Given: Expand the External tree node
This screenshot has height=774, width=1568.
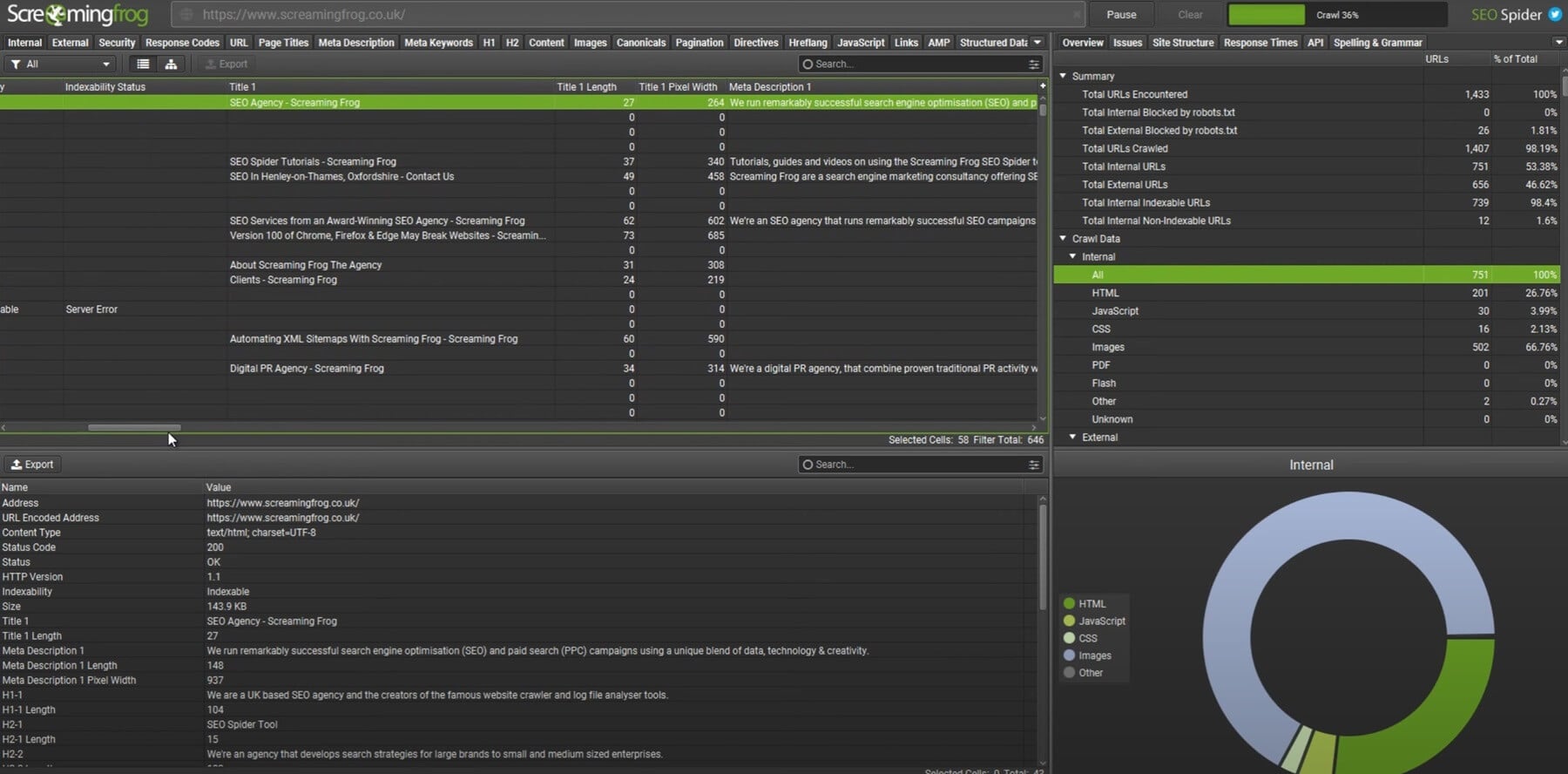Looking at the screenshot, I should tap(1073, 437).
